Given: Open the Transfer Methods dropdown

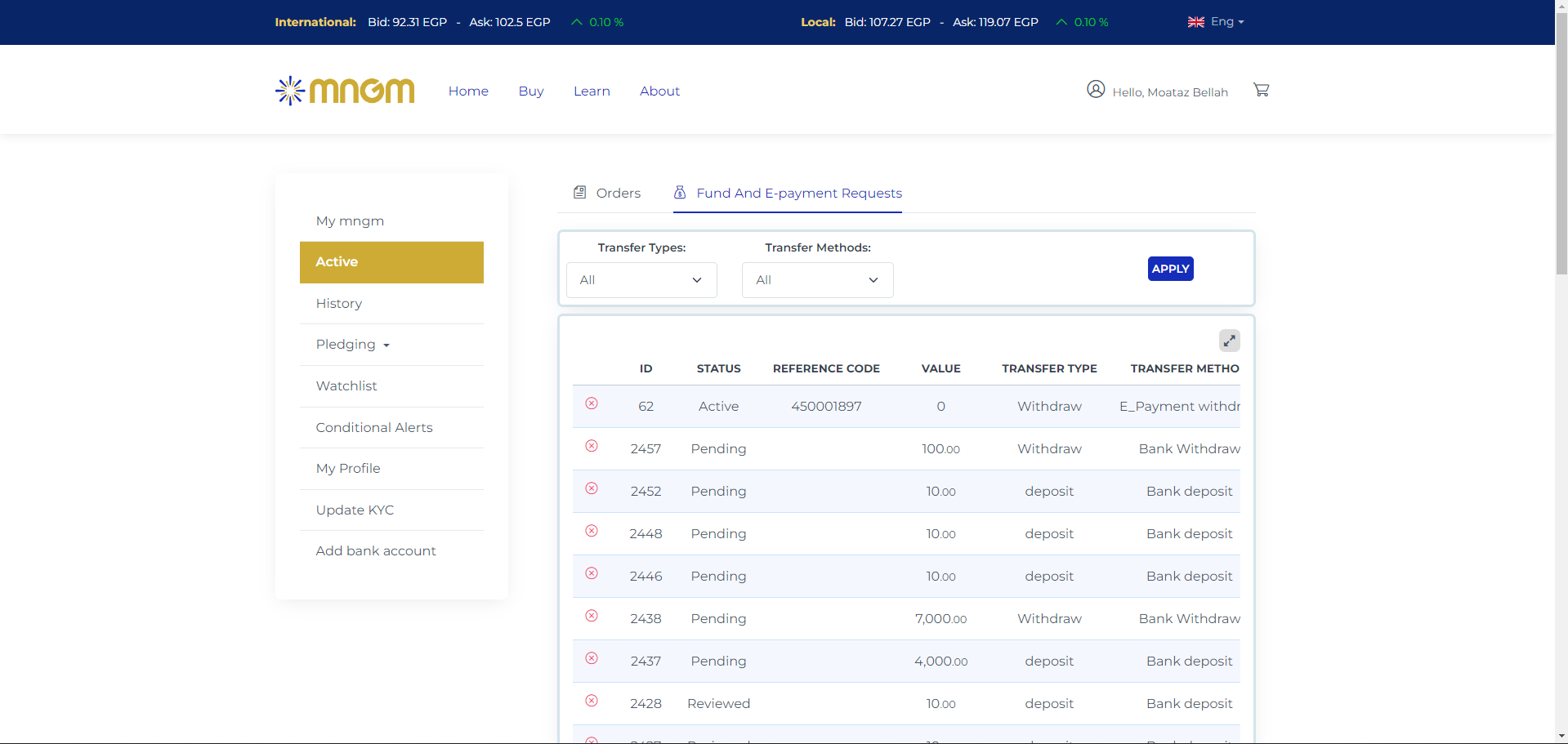Looking at the screenshot, I should (x=817, y=280).
